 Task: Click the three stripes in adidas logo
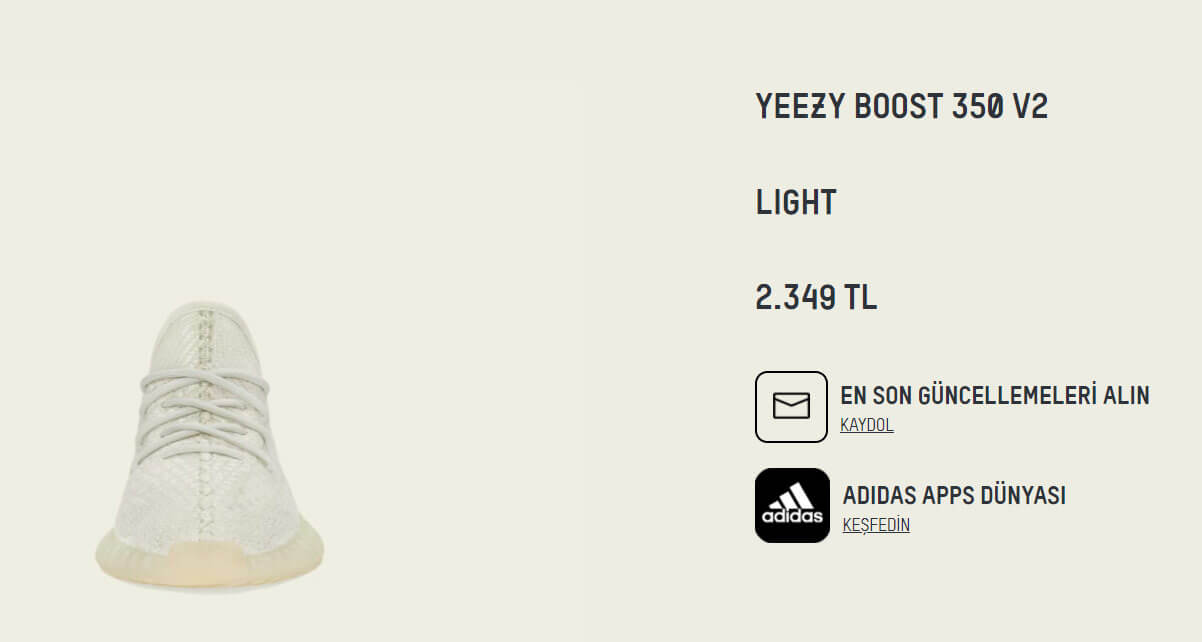point(794,496)
